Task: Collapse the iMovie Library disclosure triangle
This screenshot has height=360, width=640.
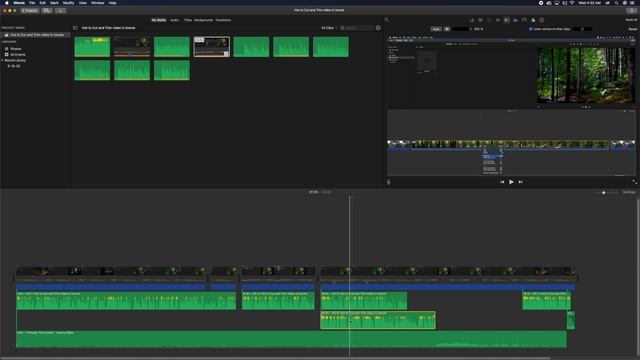Action: point(2,60)
